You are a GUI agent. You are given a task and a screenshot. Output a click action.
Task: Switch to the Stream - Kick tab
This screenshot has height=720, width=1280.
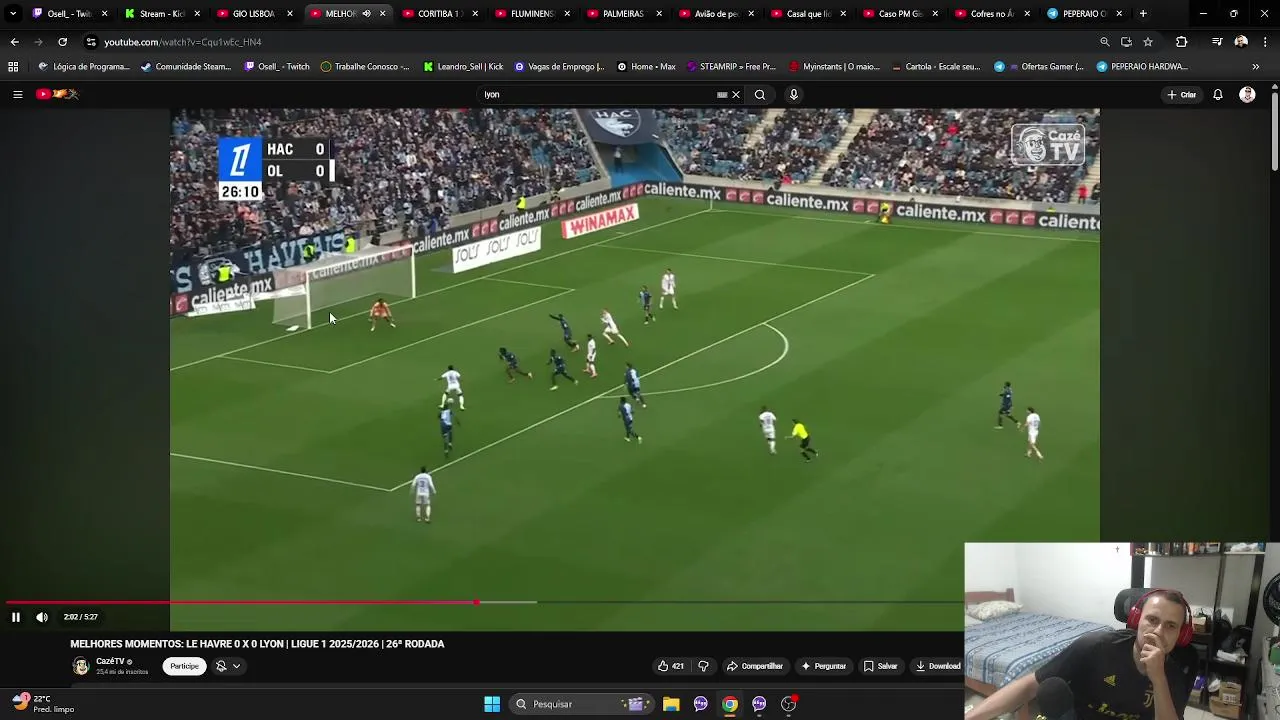coord(161,14)
